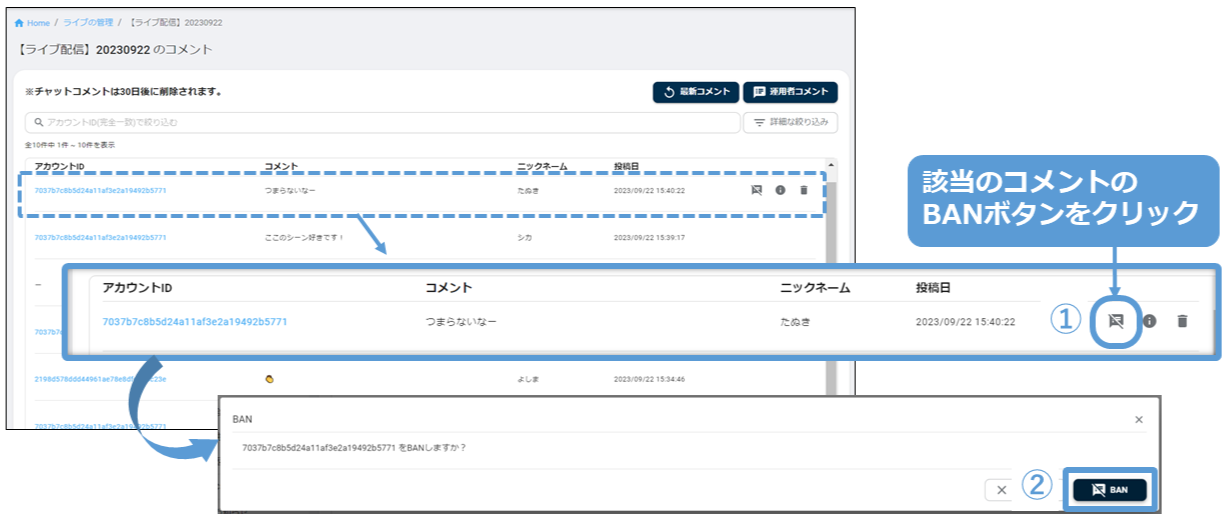Open the 運用者コメント button

(790, 92)
